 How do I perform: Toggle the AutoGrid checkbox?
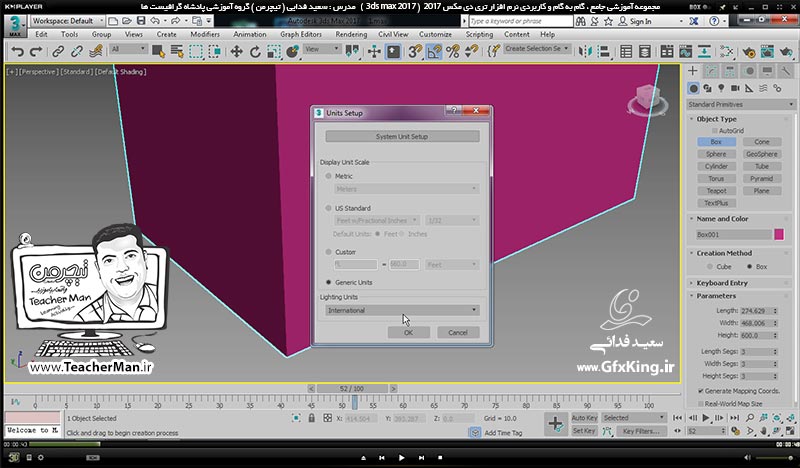(x=714, y=131)
